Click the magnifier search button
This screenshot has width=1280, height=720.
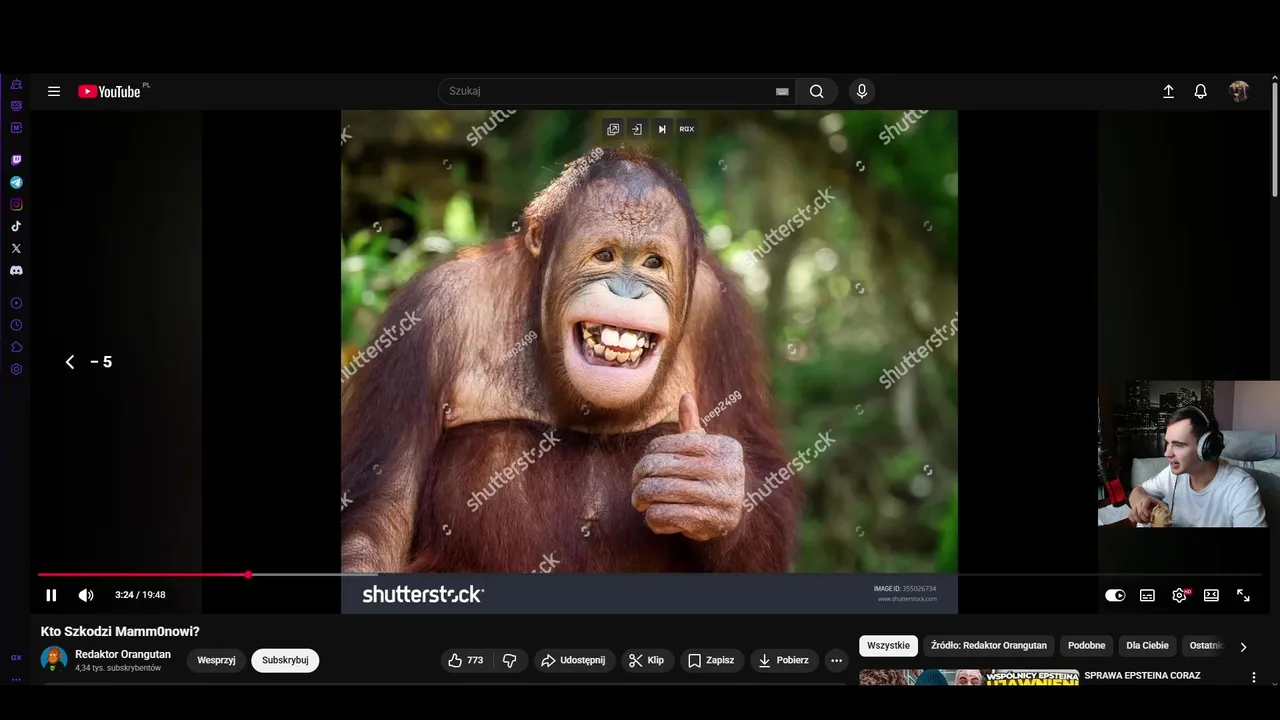pyautogui.click(x=817, y=91)
